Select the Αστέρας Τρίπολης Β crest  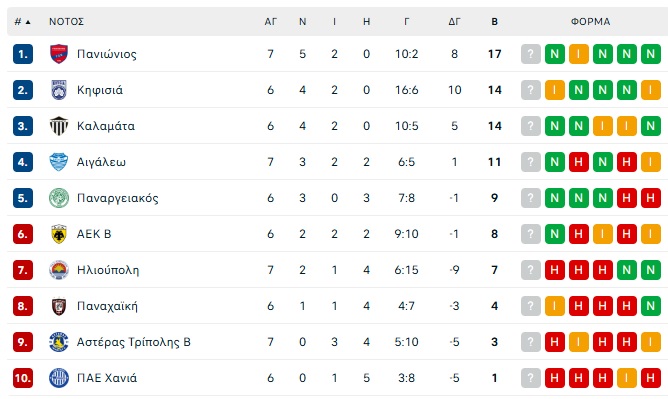point(59,342)
